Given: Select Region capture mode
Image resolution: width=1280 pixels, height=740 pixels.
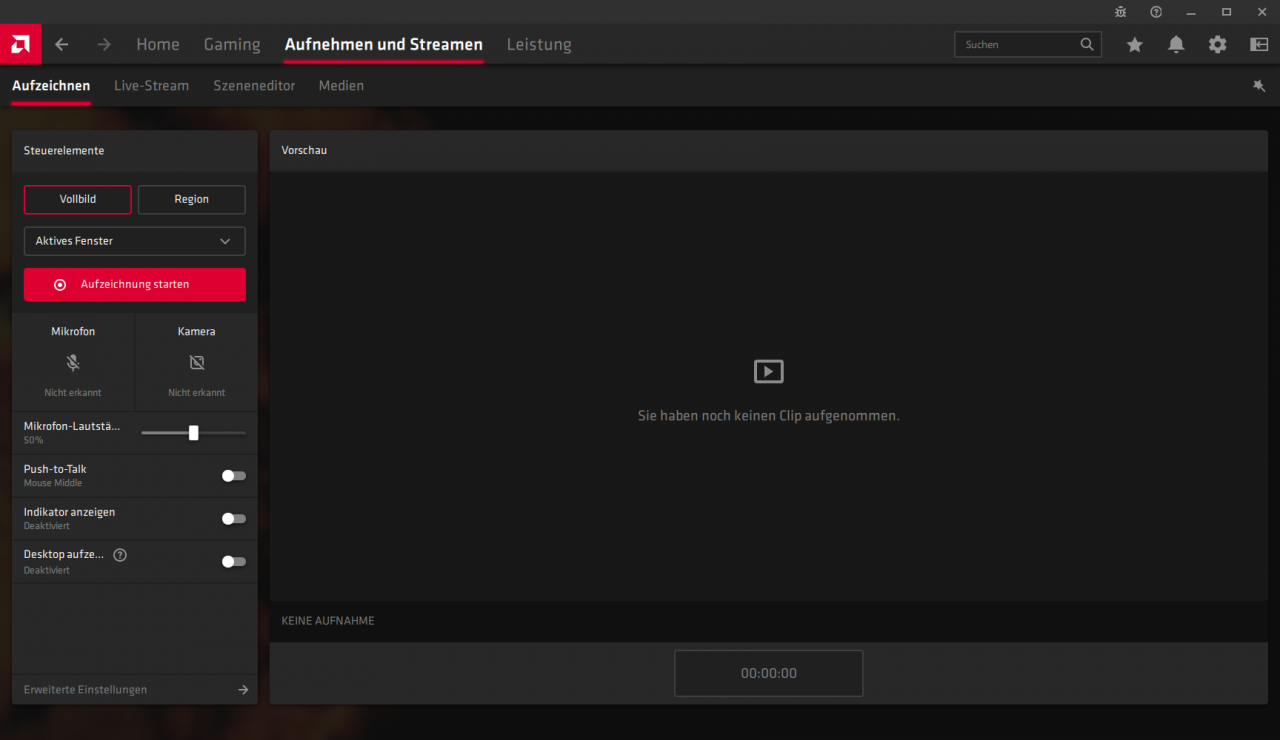Looking at the screenshot, I should (x=191, y=199).
